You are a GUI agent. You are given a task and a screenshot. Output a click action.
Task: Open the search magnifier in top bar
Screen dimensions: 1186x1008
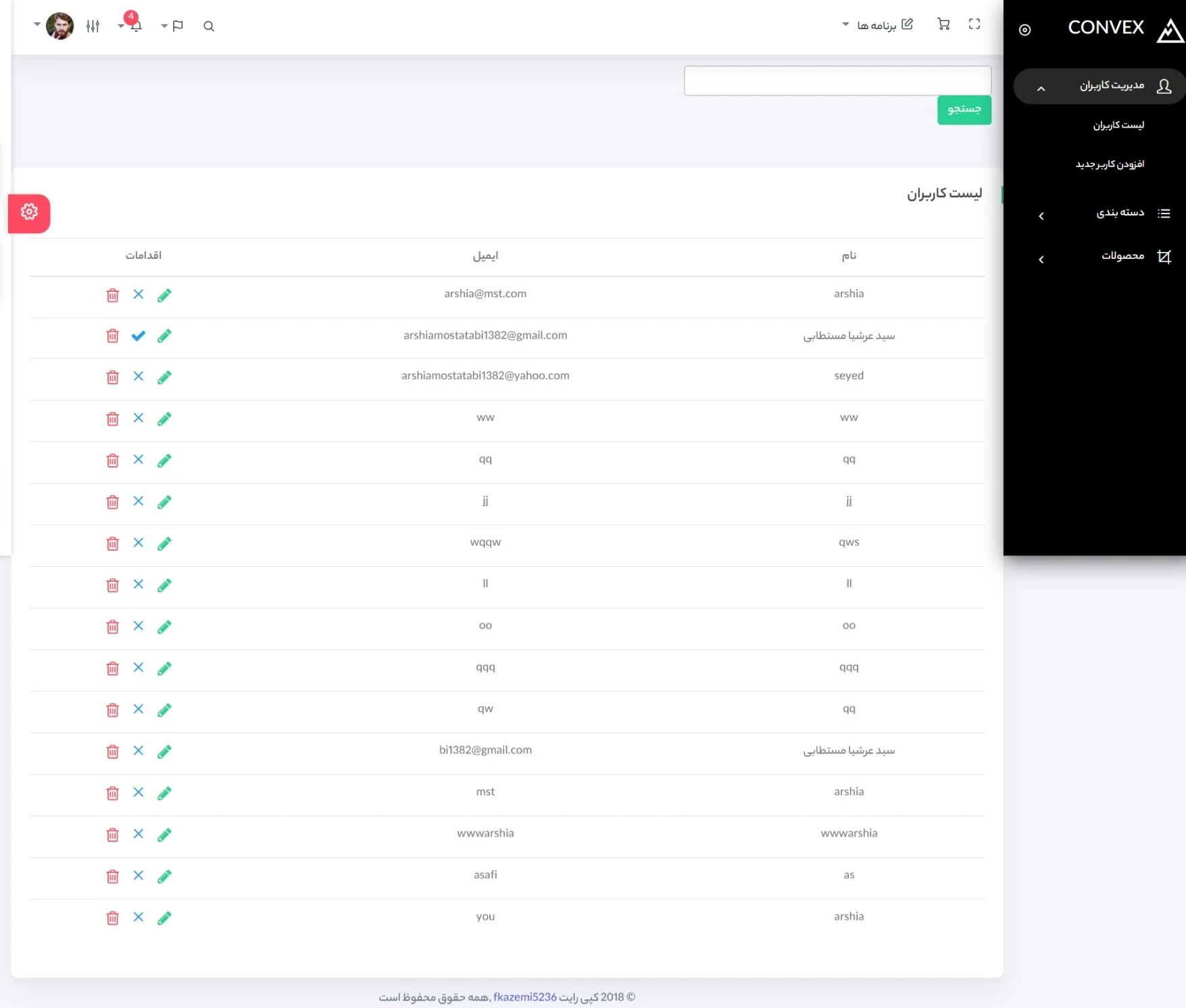(x=209, y=26)
